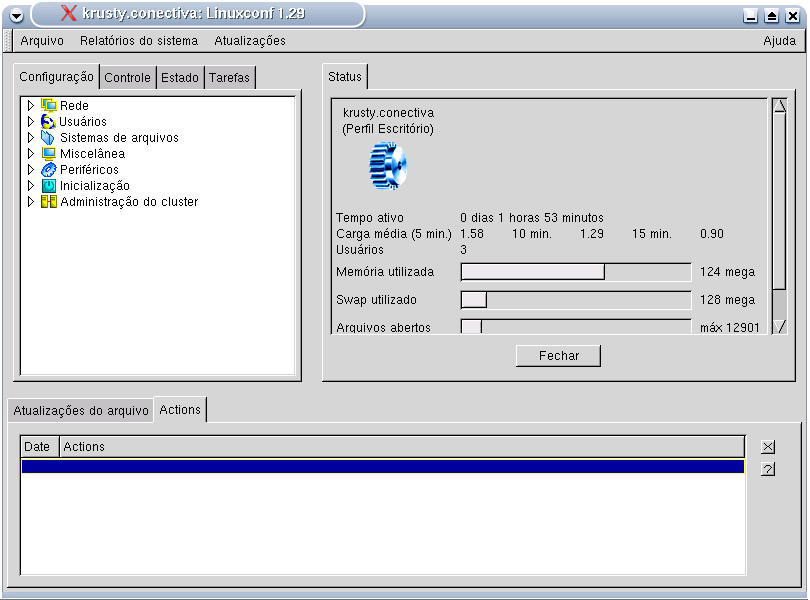810x600 pixels.
Task: Click the Usuários users icon
Action: point(48,121)
